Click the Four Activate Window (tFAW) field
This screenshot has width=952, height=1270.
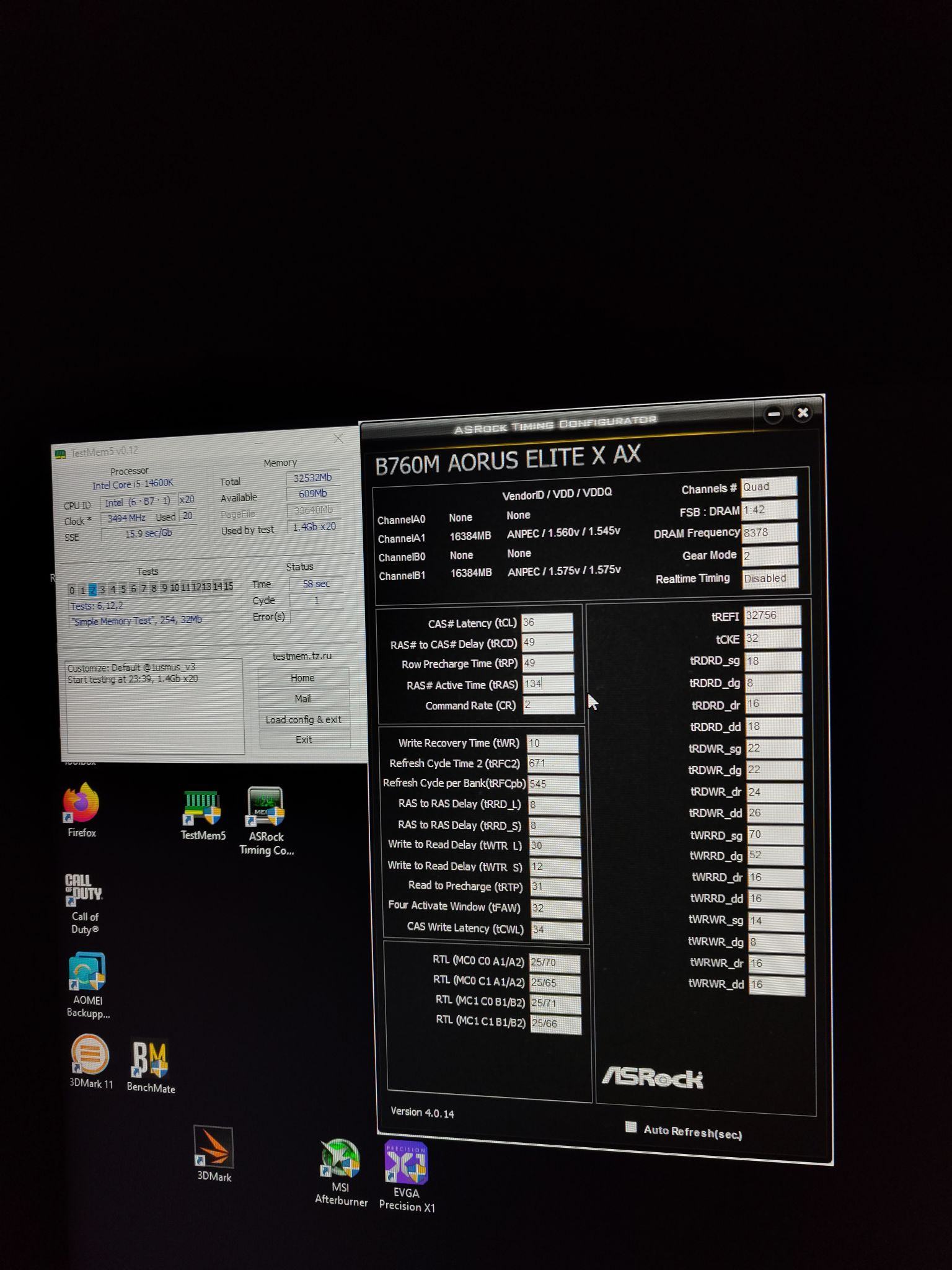point(557,908)
